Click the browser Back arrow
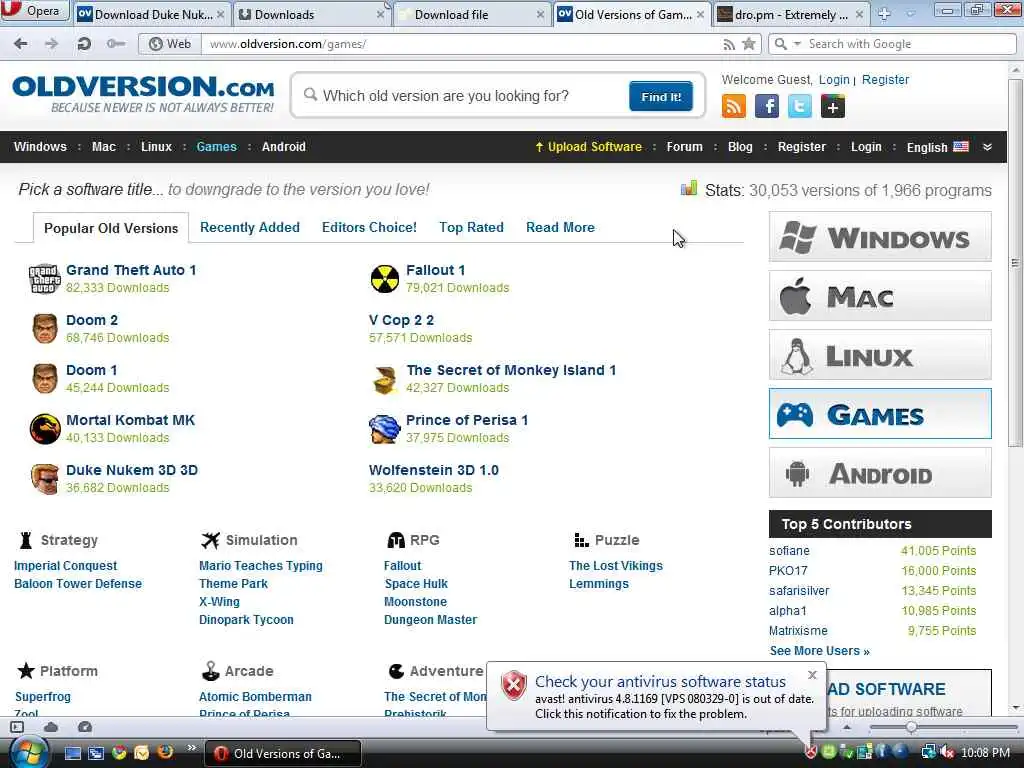 click(20, 44)
